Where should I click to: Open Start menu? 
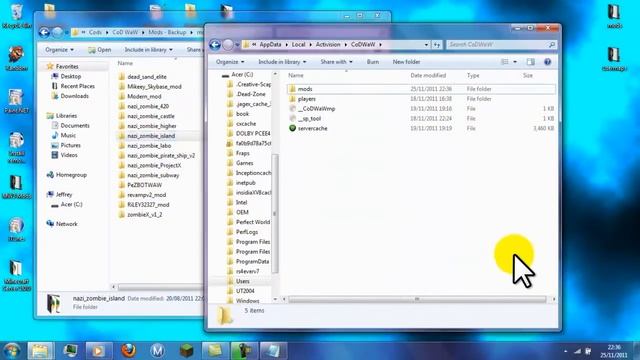tap(11, 351)
